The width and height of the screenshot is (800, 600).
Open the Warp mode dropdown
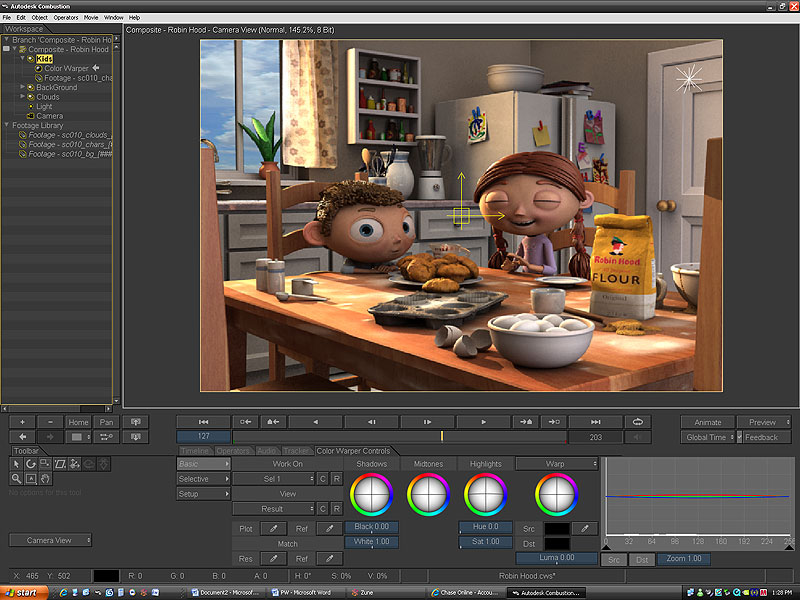pyautogui.click(x=557, y=464)
